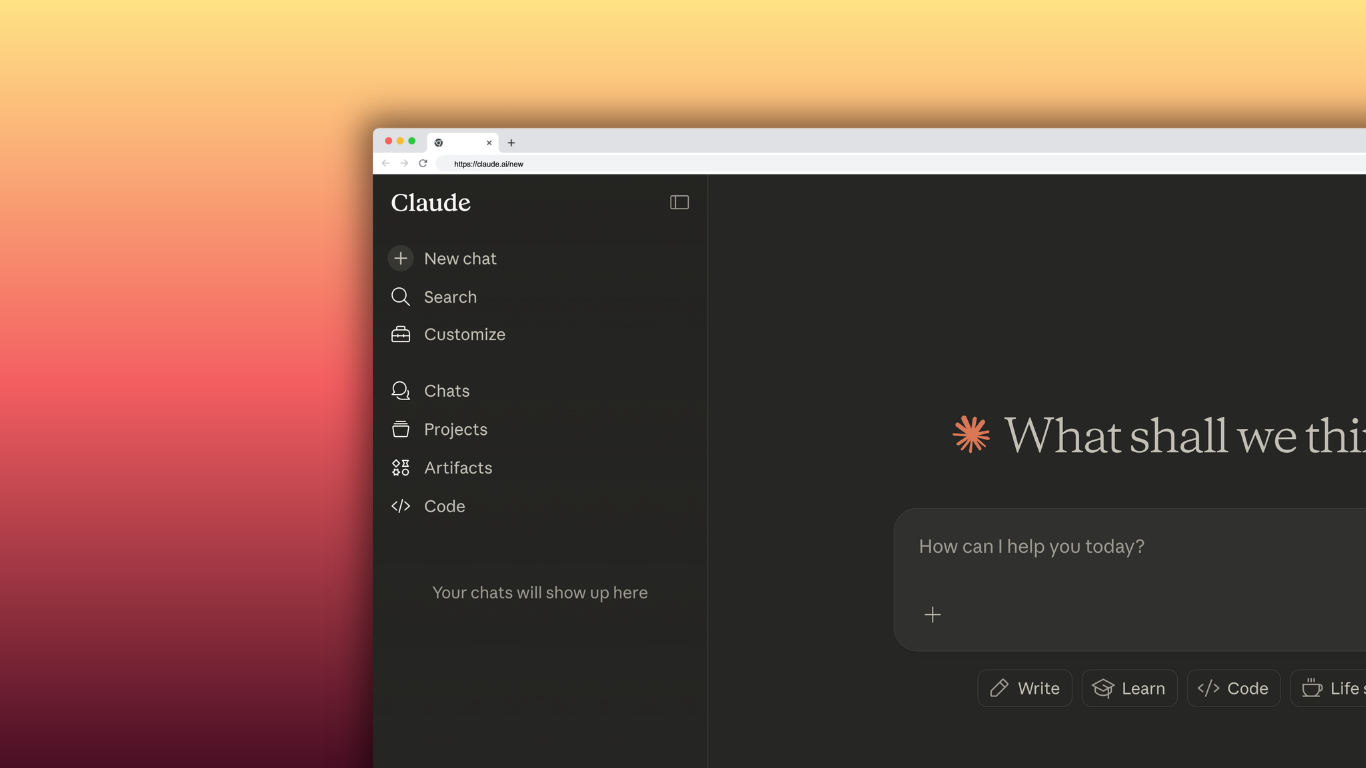
Task: Select the Learn suggestion chip
Action: (1129, 688)
